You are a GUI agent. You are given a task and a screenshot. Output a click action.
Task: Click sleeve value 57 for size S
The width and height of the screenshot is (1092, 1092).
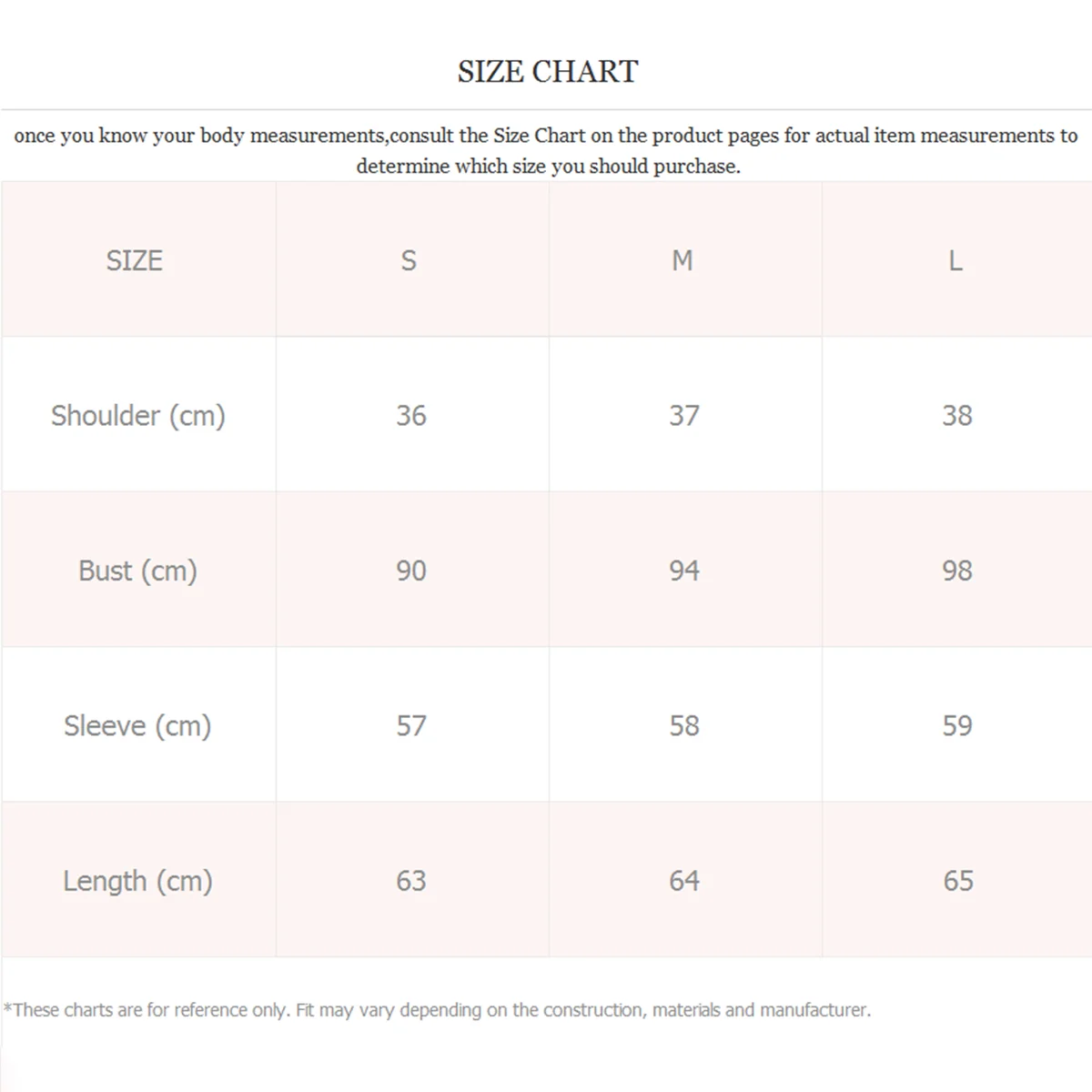(x=411, y=726)
